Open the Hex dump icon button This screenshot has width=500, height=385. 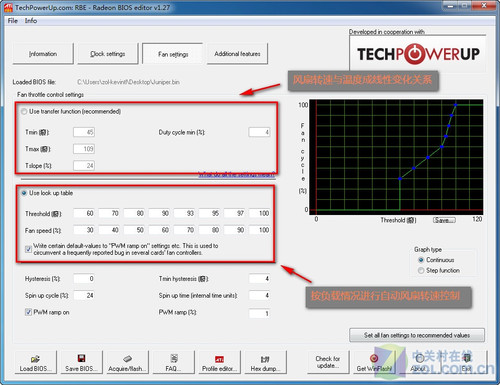[x=265, y=362]
